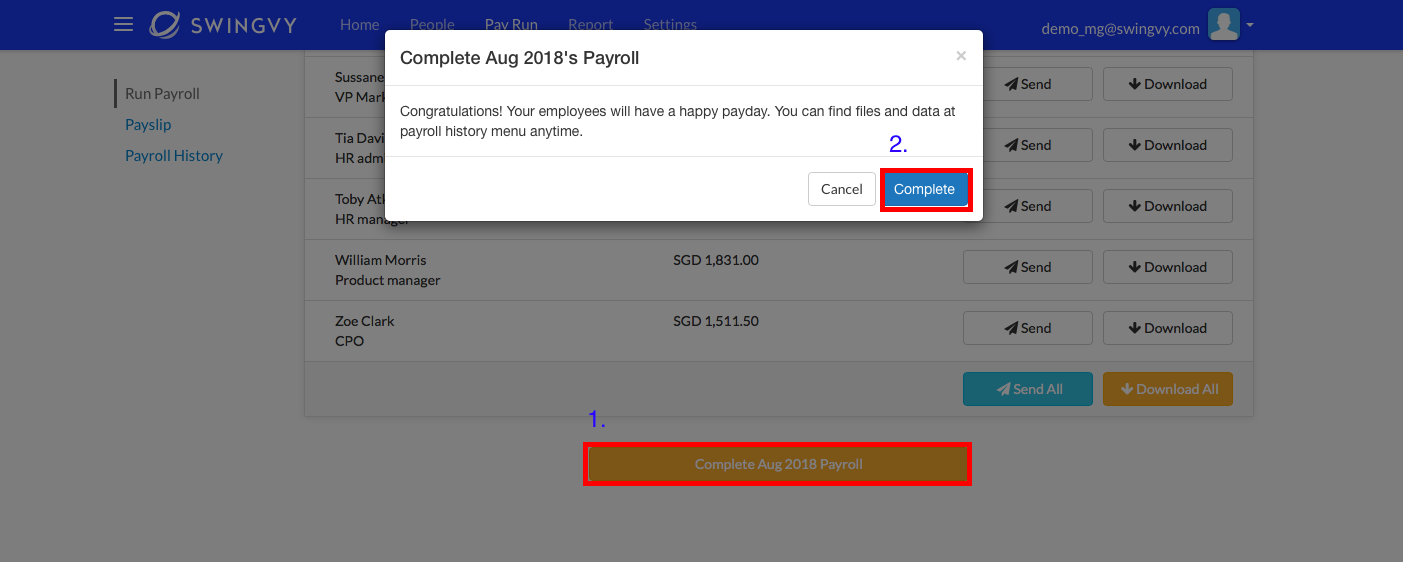Close the payroll dialog with X

click(961, 56)
